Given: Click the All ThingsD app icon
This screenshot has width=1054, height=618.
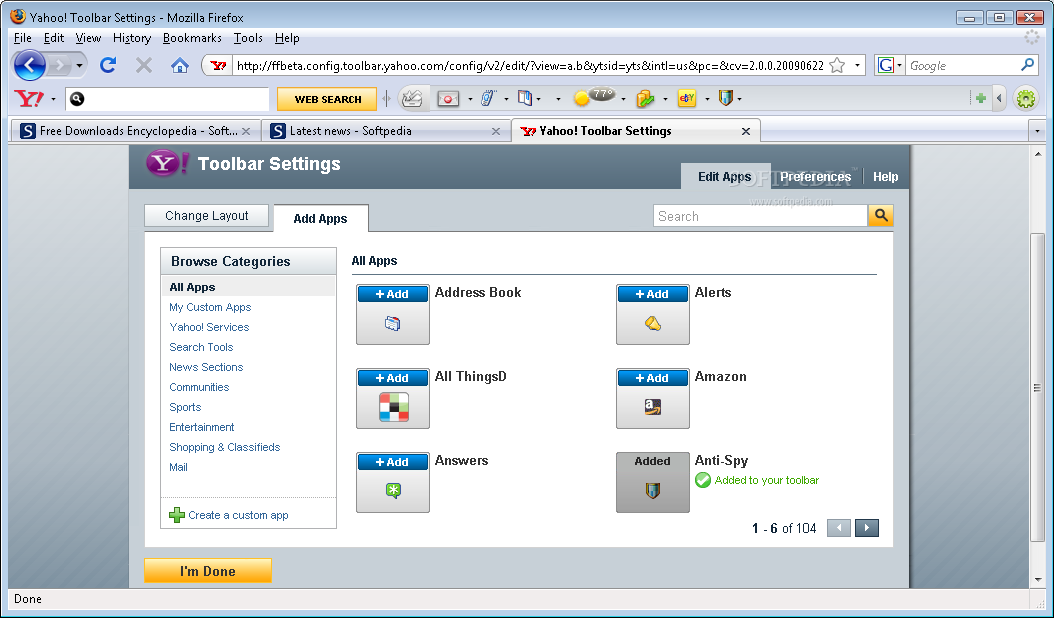Looking at the screenshot, I should pos(393,407).
